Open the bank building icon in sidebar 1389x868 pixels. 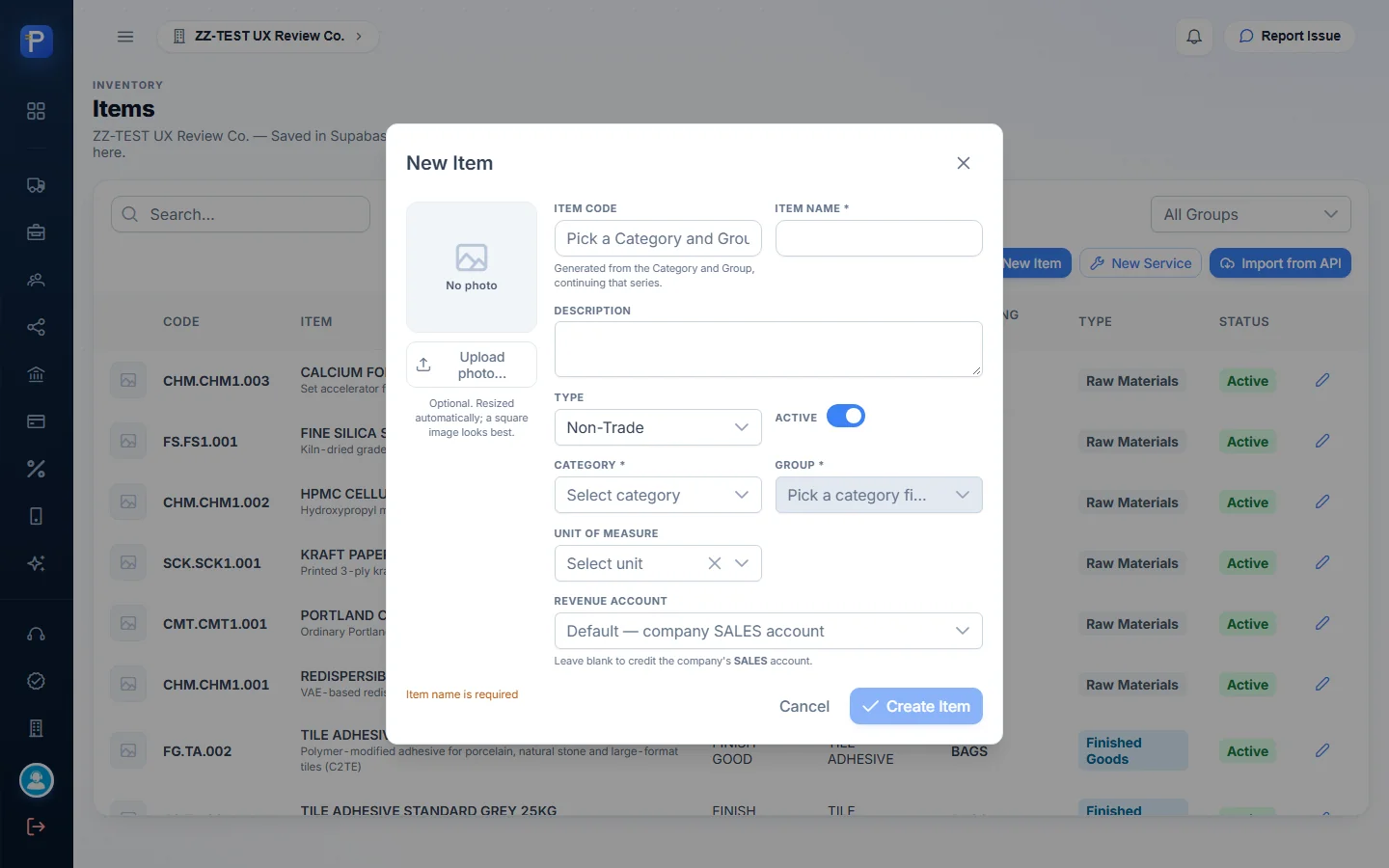coord(36,374)
